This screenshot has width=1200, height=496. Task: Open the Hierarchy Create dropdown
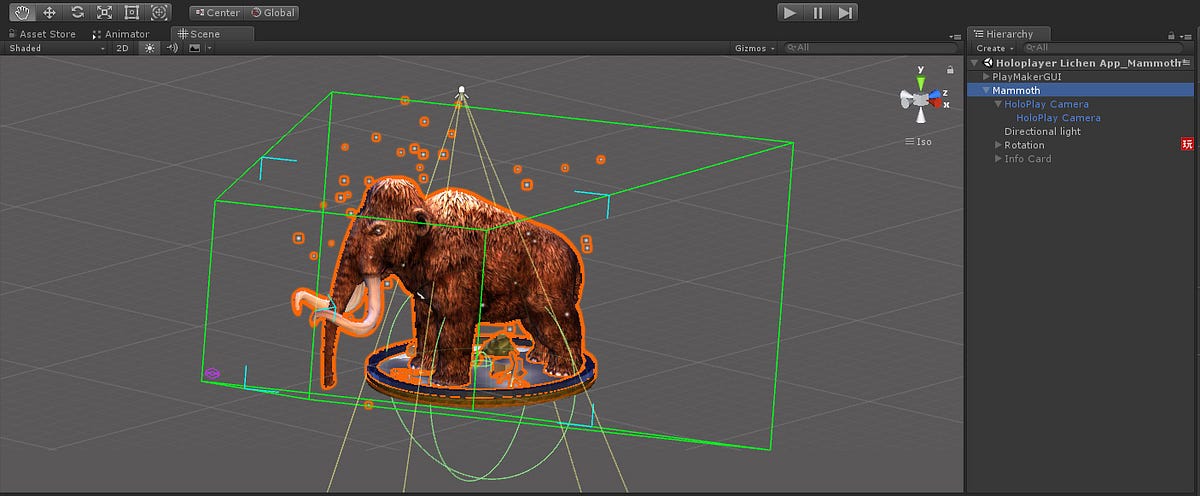click(x=994, y=48)
